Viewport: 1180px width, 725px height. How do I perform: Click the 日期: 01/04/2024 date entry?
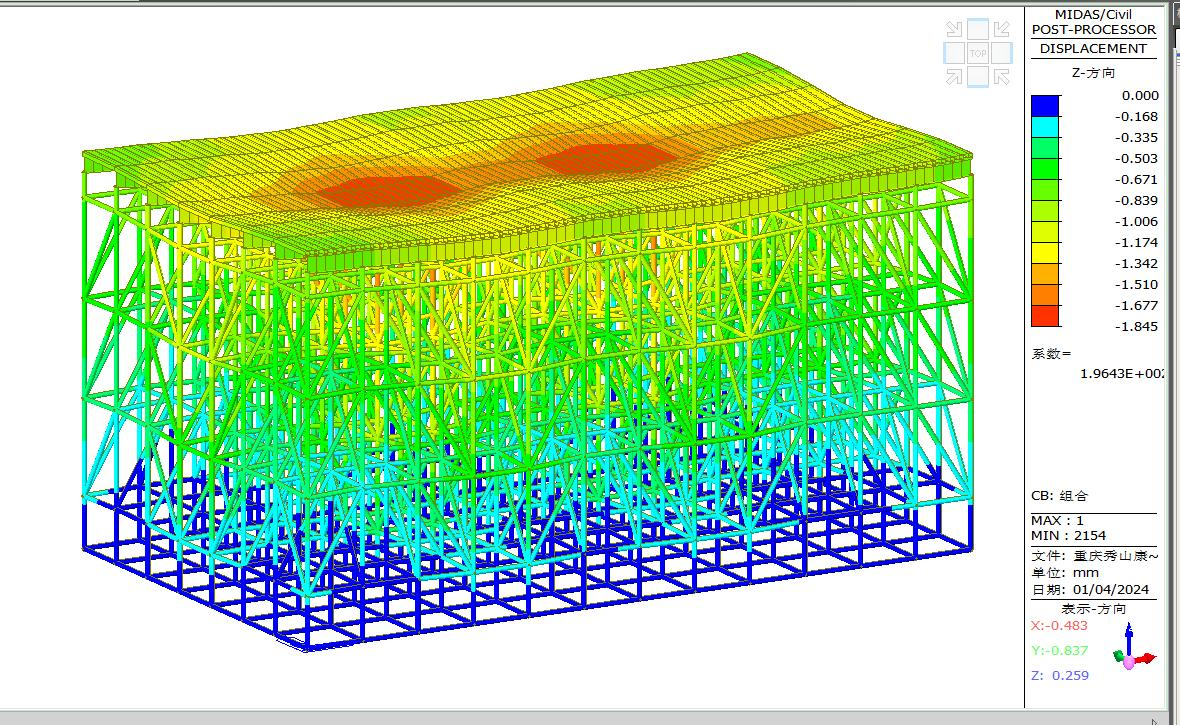(x=1090, y=590)
